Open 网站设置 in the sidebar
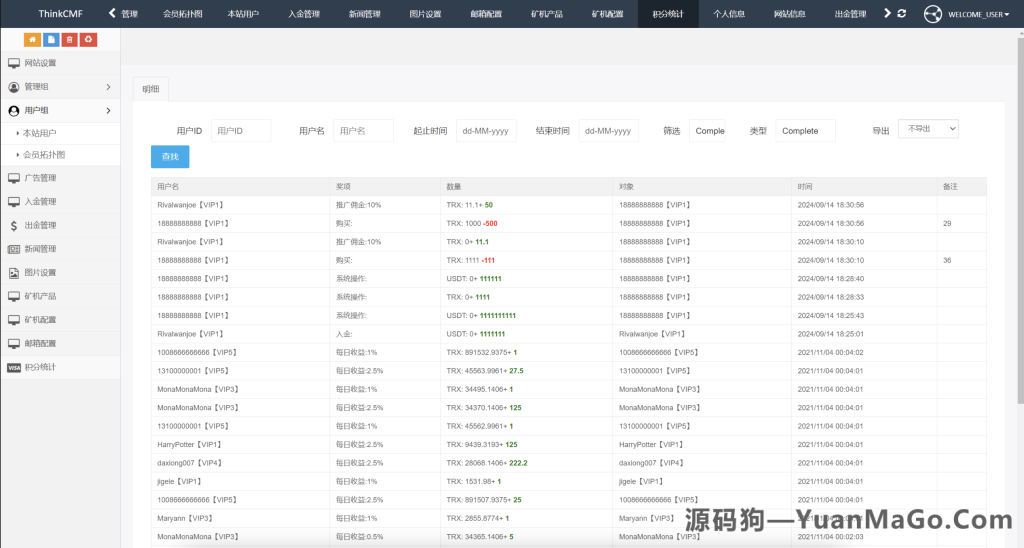1024x548 pixels. pyautogui.click(x=60, y=63)
